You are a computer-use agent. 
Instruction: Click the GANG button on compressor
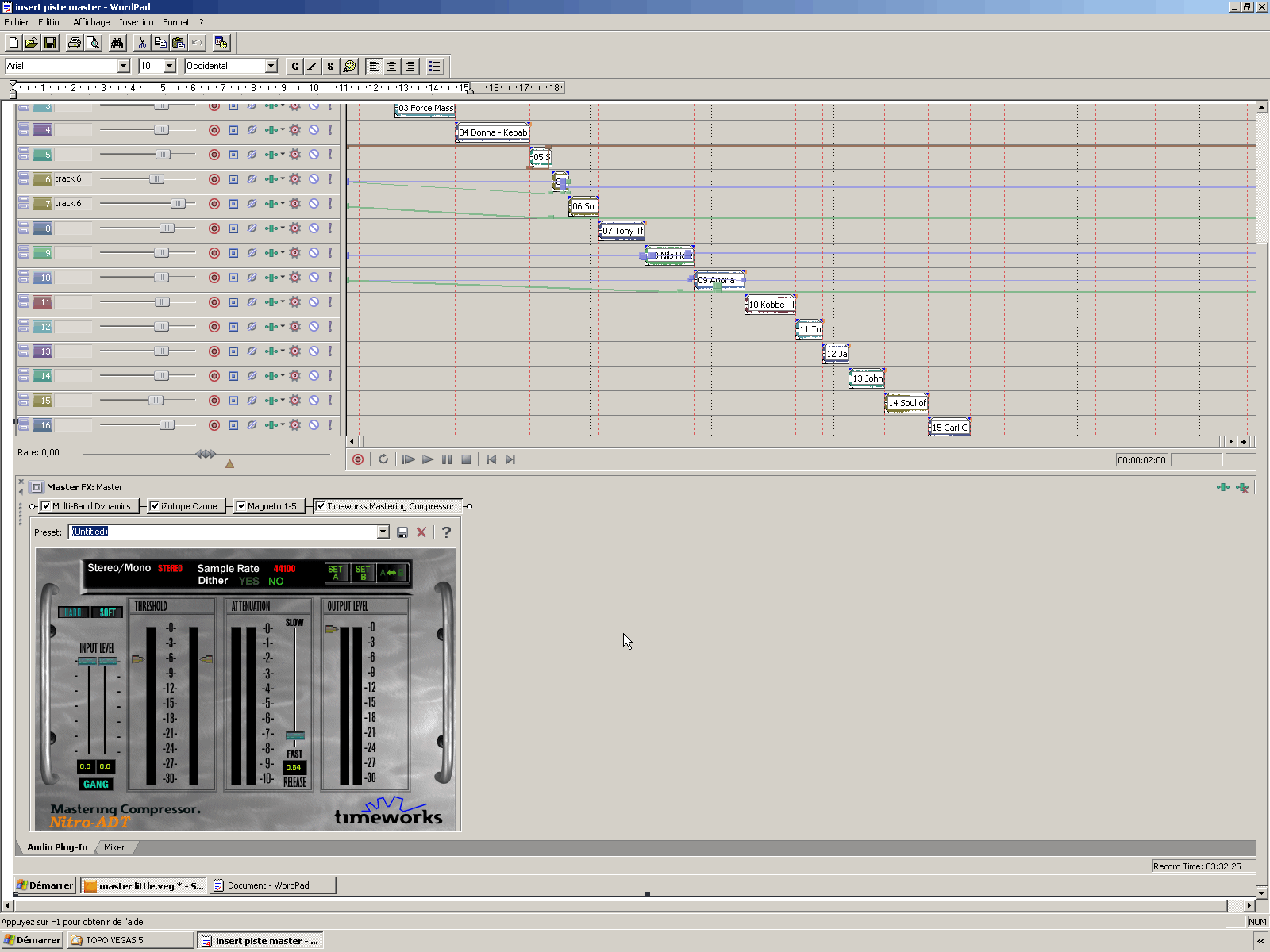[x=96, y=784]
